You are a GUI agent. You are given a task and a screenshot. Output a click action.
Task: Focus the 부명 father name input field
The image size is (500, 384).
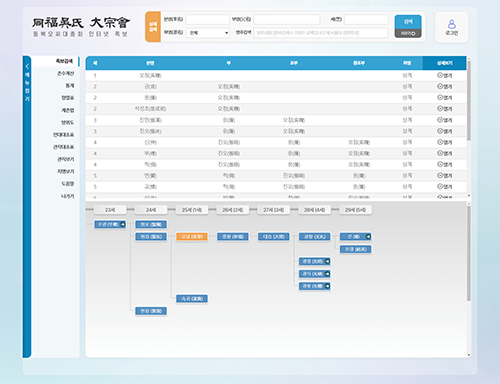pos(287,19)
